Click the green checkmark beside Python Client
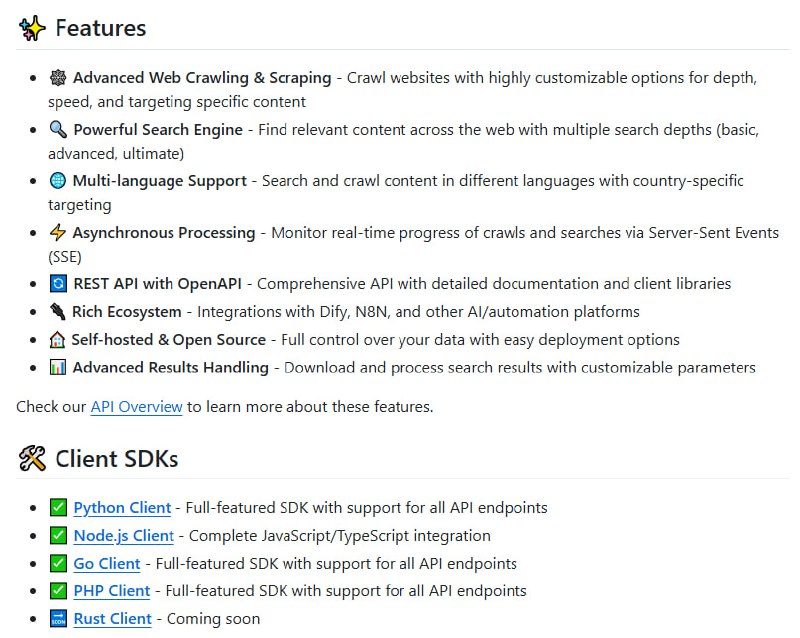This screenshot has width=800, height=638. click(x=58, y=508)
